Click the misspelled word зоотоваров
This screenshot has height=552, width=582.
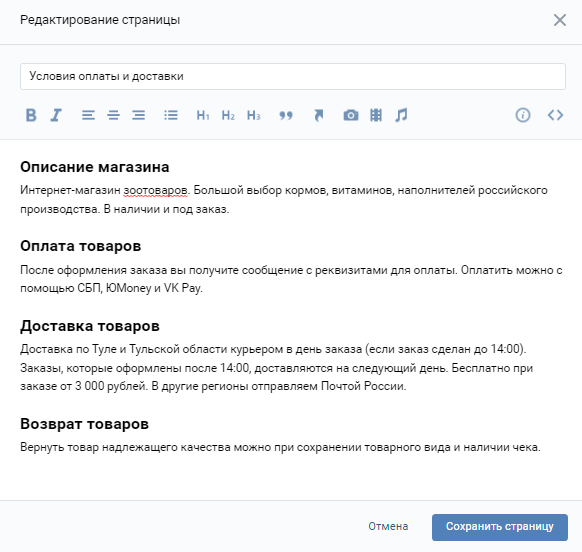pyautogui.click(x=155, y=190)
